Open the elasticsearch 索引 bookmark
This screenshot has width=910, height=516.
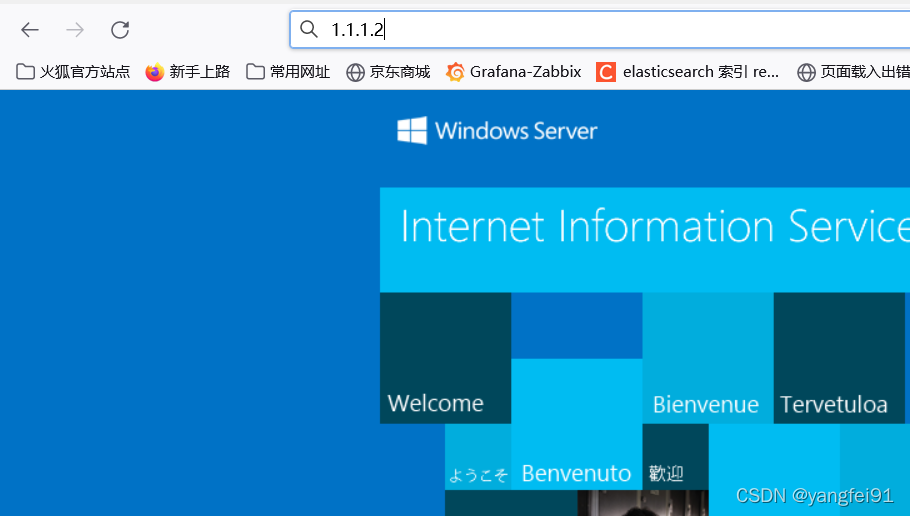[688, 72]
